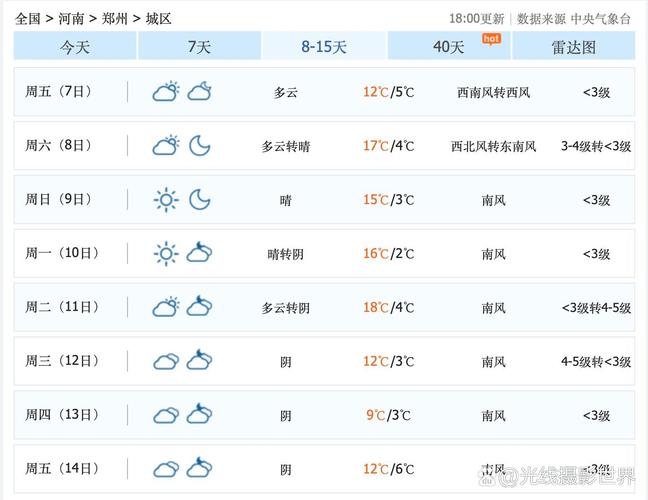648x500 pixels.
Task: Click the 中央气象台 data source text
Action: [x=601, y=19]
